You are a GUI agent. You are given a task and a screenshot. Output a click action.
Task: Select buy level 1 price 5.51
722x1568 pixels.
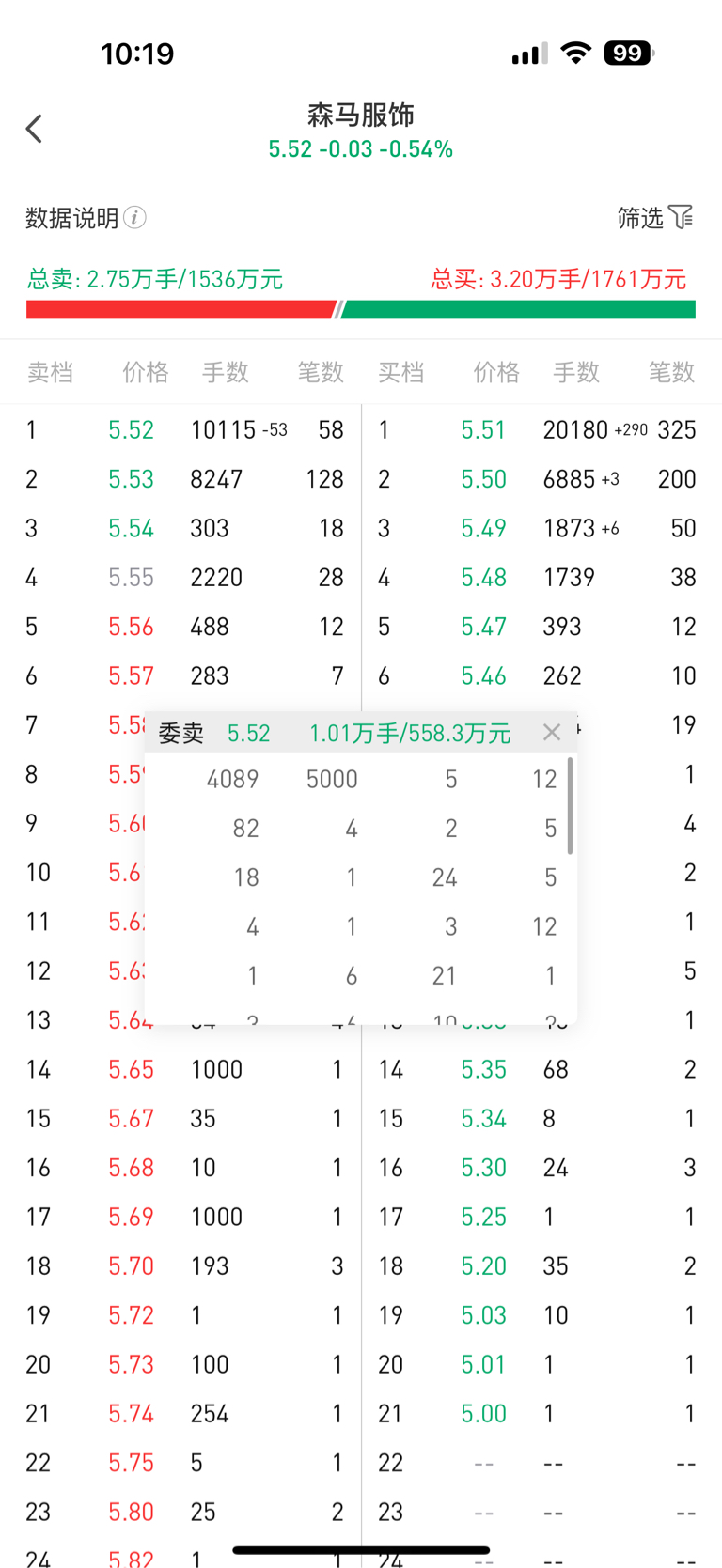(x=483, y=430)
